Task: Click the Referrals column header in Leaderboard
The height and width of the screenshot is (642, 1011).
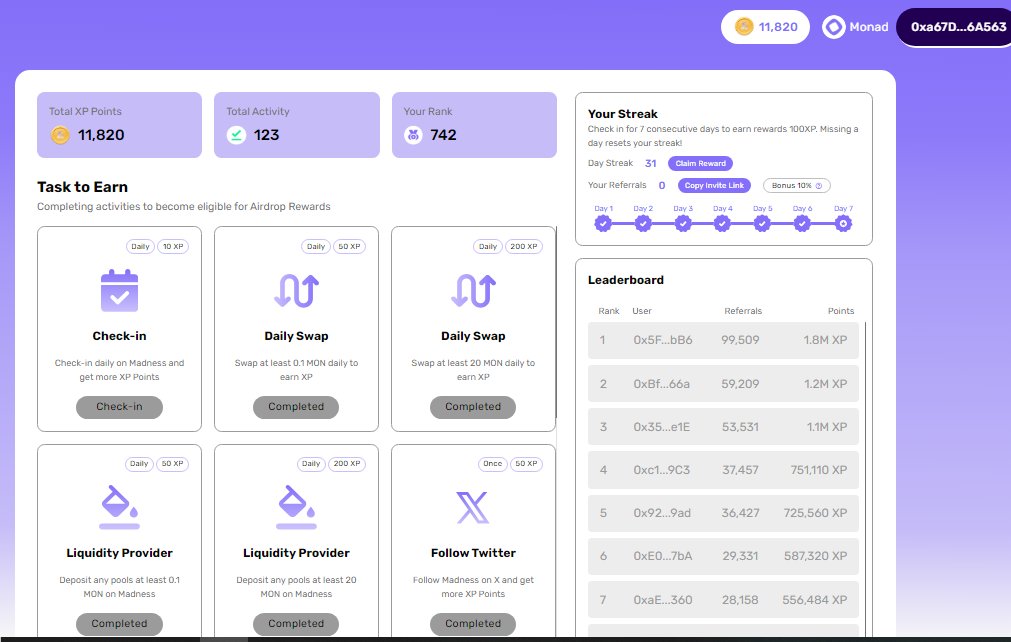Action: 743,311
